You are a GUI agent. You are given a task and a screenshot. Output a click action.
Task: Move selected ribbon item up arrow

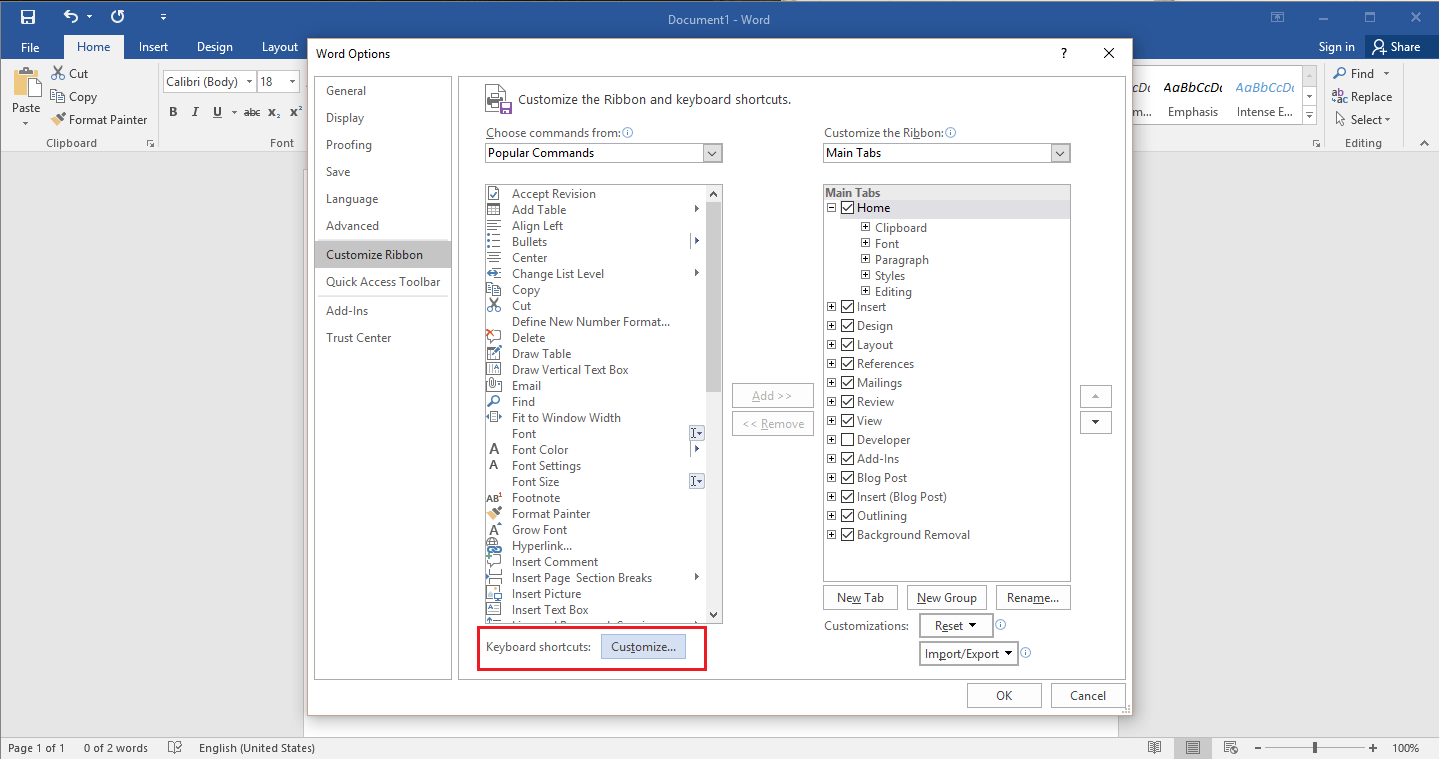[1096, 396]
